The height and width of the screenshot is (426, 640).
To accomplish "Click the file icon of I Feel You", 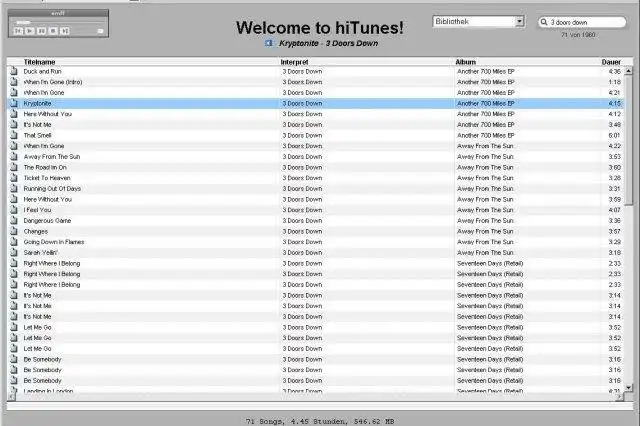I will click(x=14, y=210).
